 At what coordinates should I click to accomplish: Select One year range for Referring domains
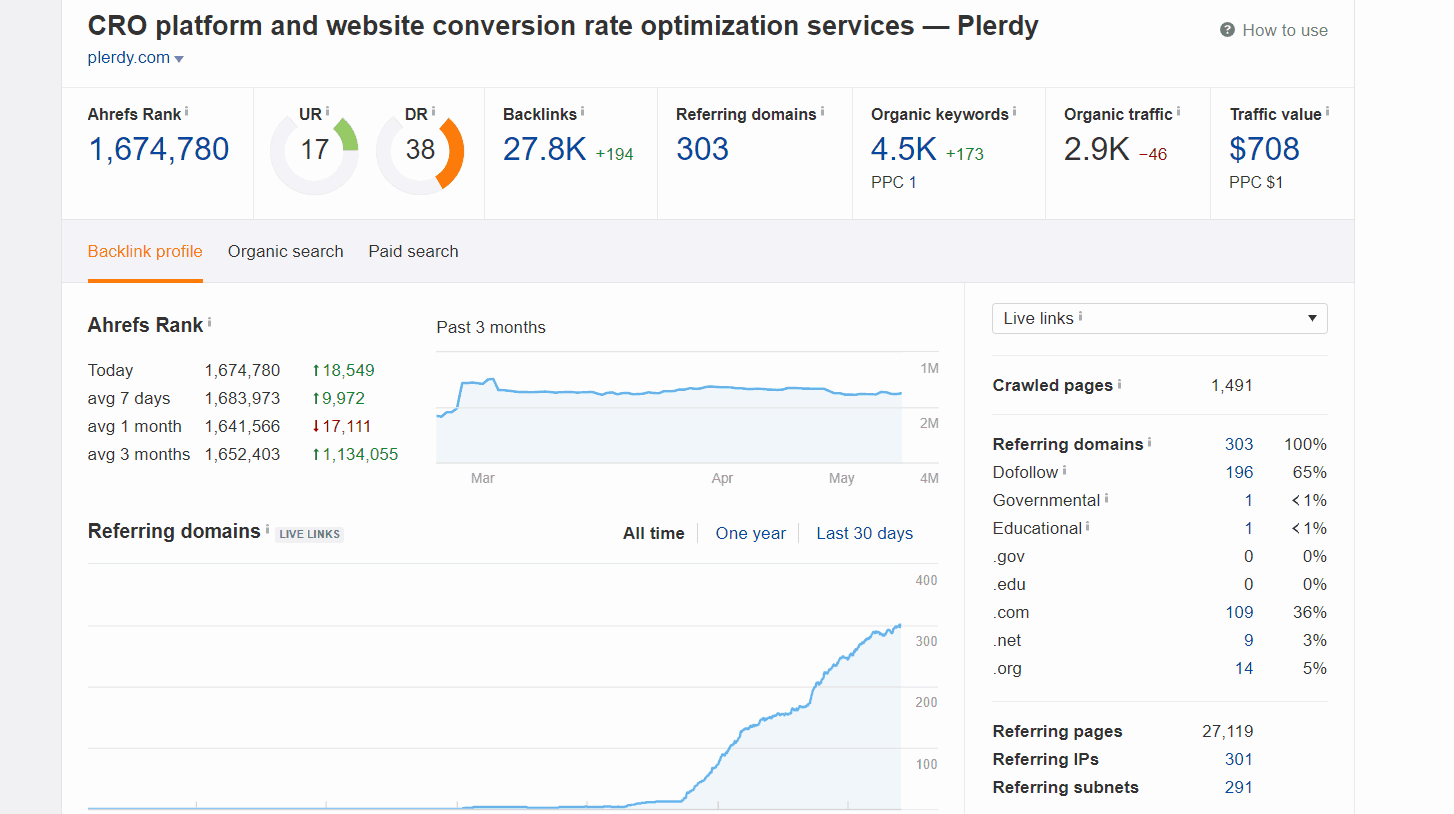coord(751,534)
